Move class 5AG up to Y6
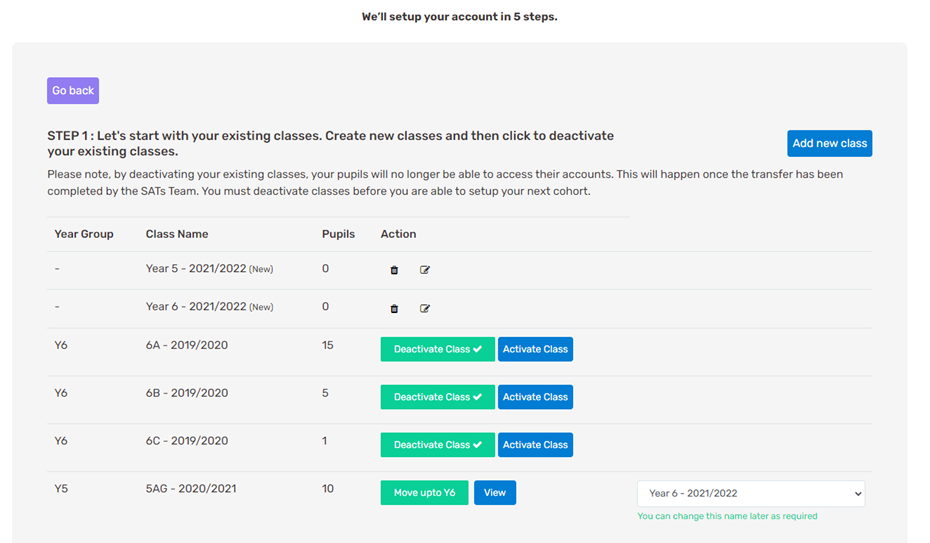The height and width of the screenshot is (543, 930). pos(424,493)
